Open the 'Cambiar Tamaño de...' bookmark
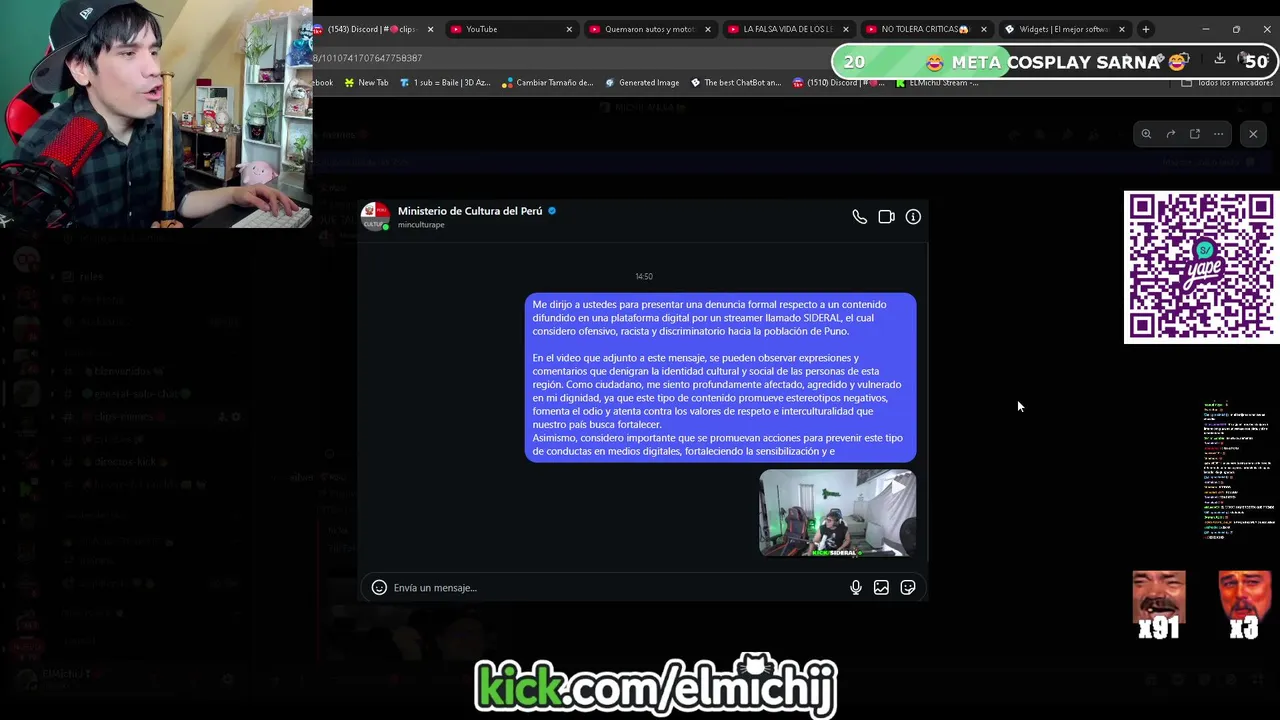 pyautogui.click(x=548, y=83)
